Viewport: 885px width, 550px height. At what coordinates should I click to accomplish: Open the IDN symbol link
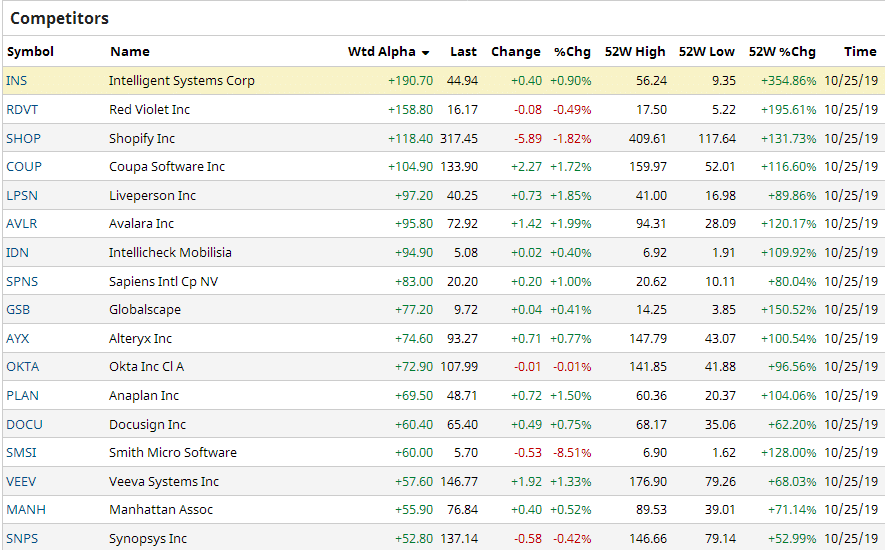point(17,252)
